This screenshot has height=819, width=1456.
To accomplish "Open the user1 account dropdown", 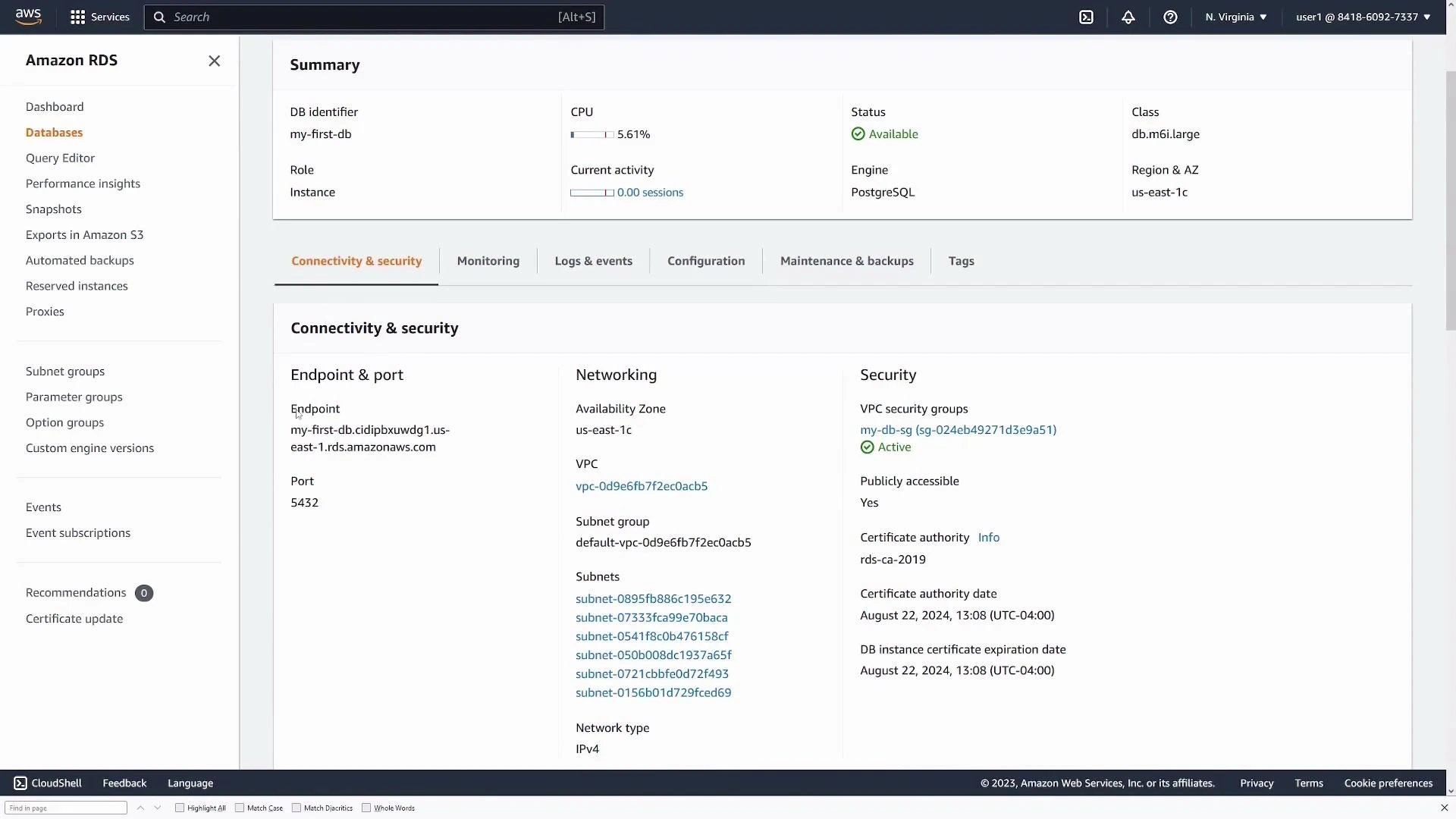I will [x=1361, y=17].
